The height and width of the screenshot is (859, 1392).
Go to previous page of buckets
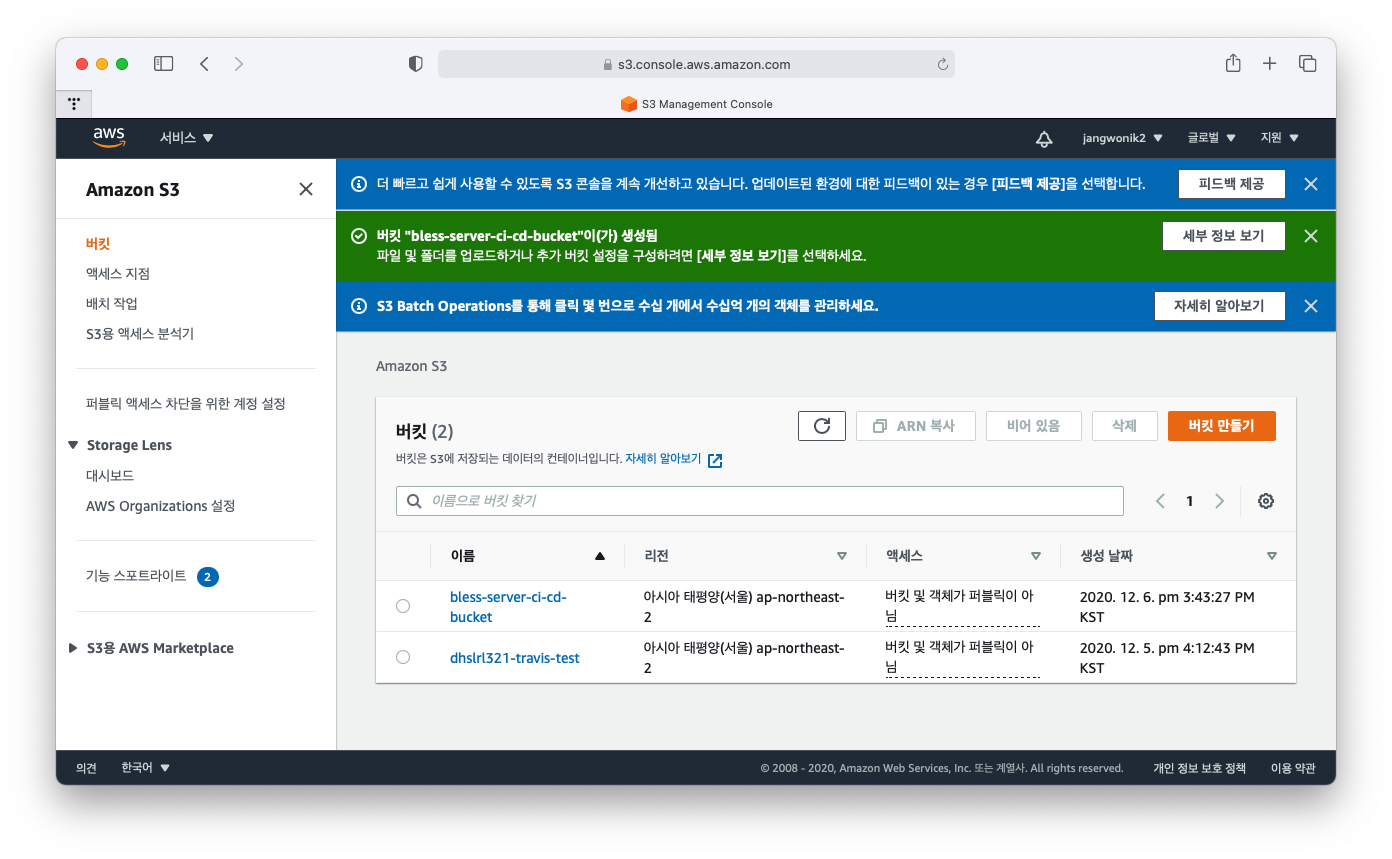pos(1160,501)
